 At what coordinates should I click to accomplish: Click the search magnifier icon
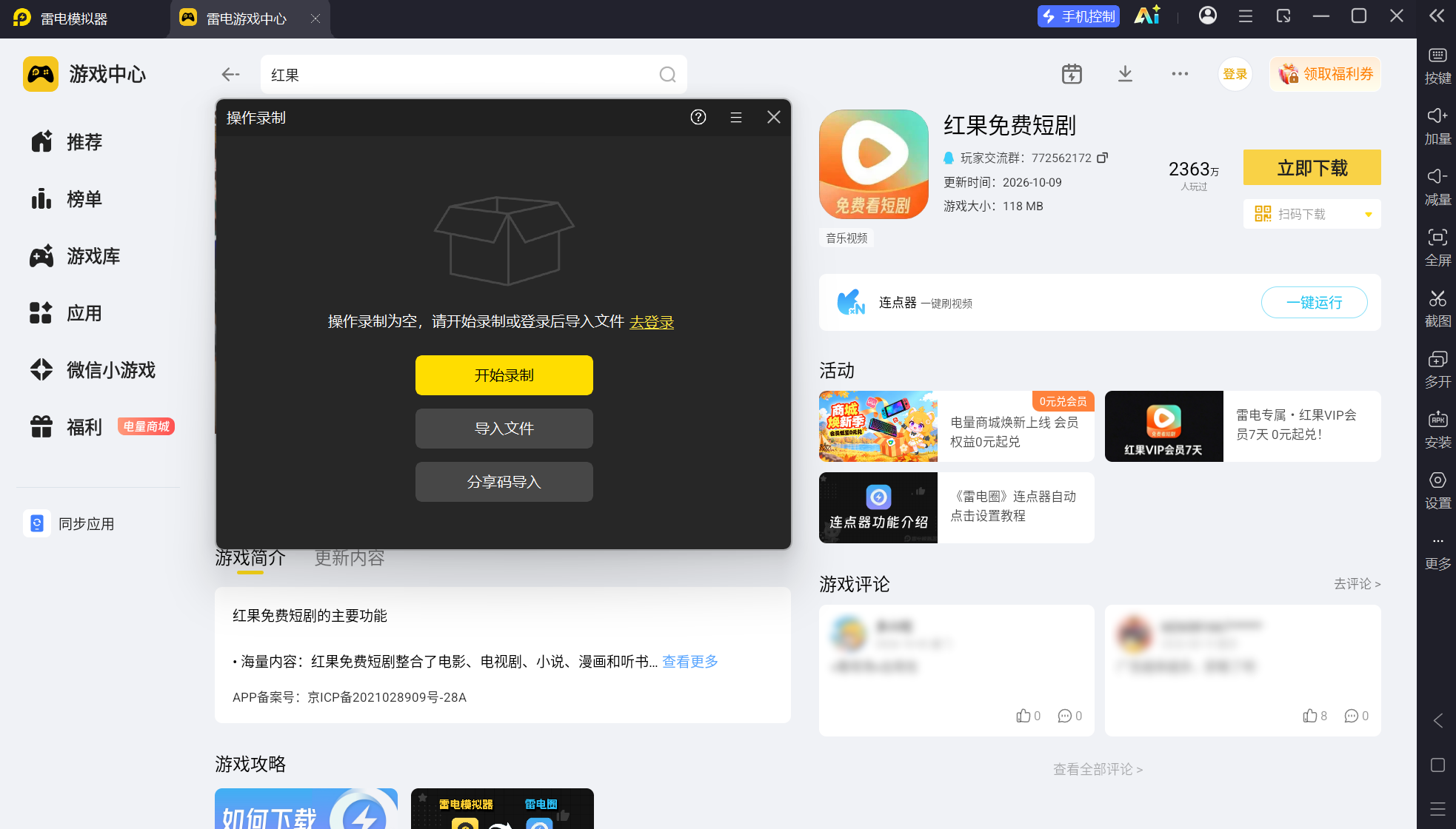click(x=667, y=75)
